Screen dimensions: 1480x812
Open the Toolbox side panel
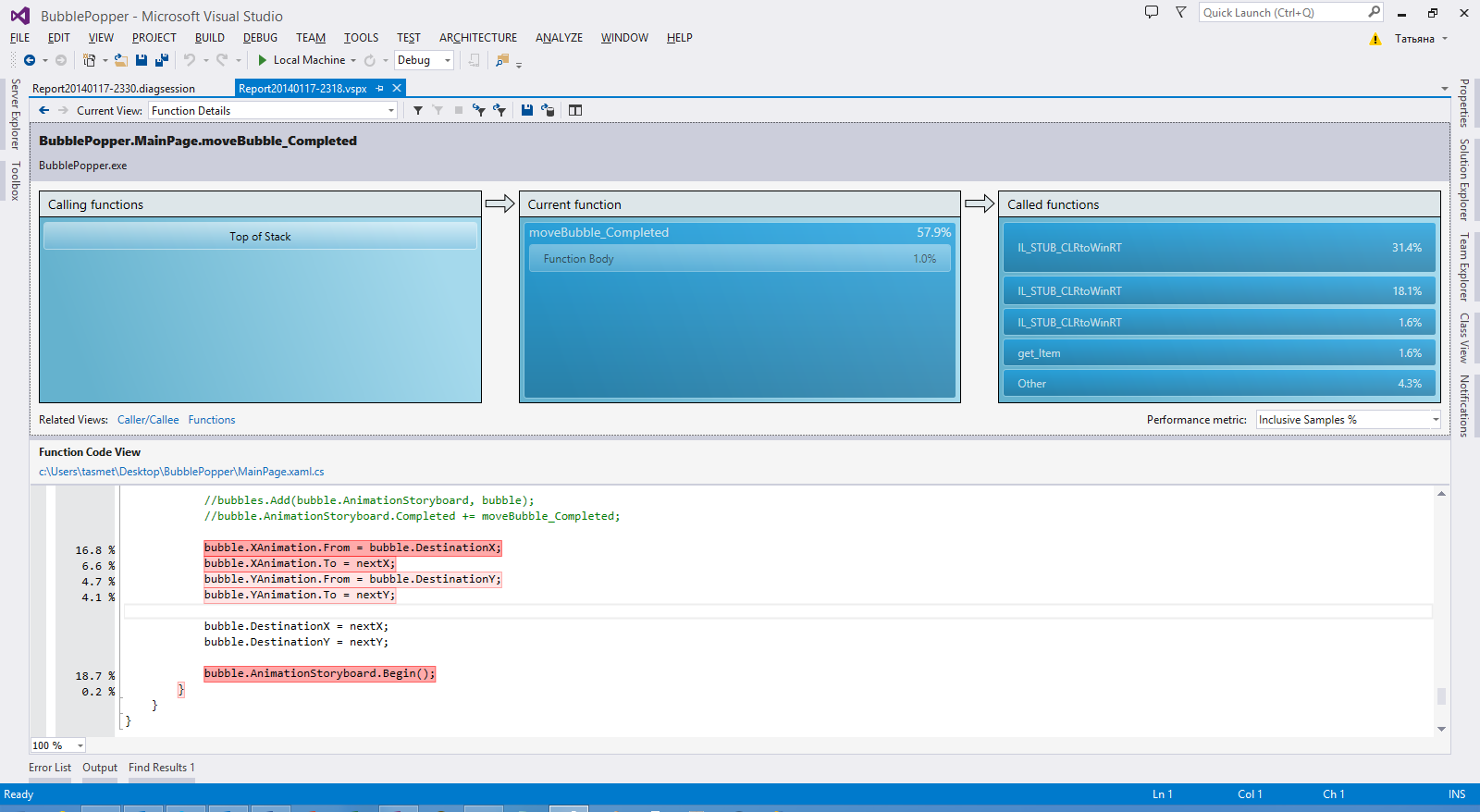coord(15,180)
